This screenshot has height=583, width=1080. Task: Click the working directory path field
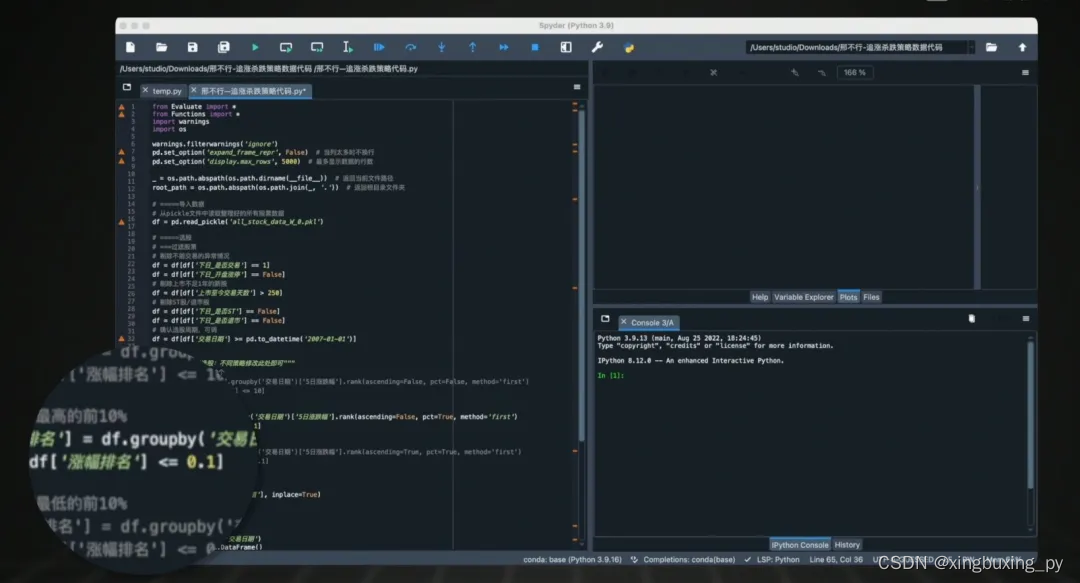tap(856, 47)
